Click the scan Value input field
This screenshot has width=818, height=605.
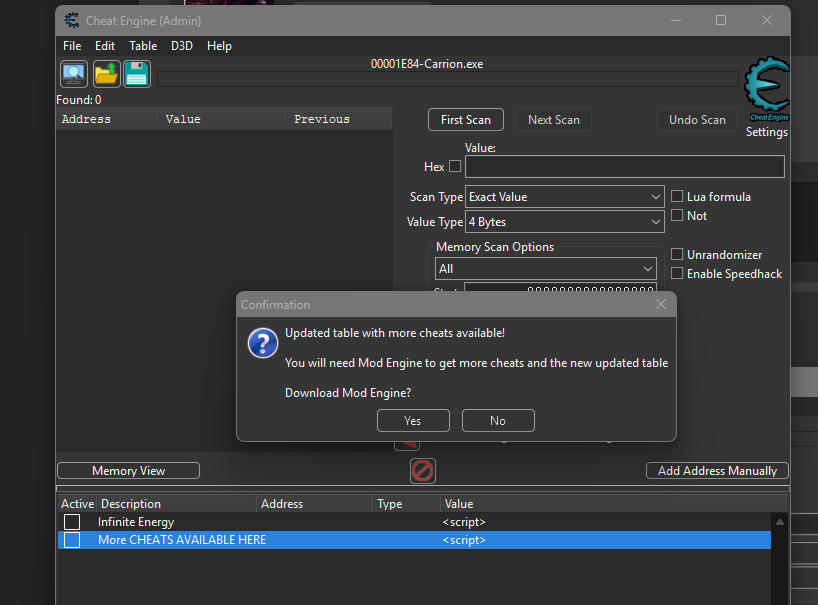[624, 167]
